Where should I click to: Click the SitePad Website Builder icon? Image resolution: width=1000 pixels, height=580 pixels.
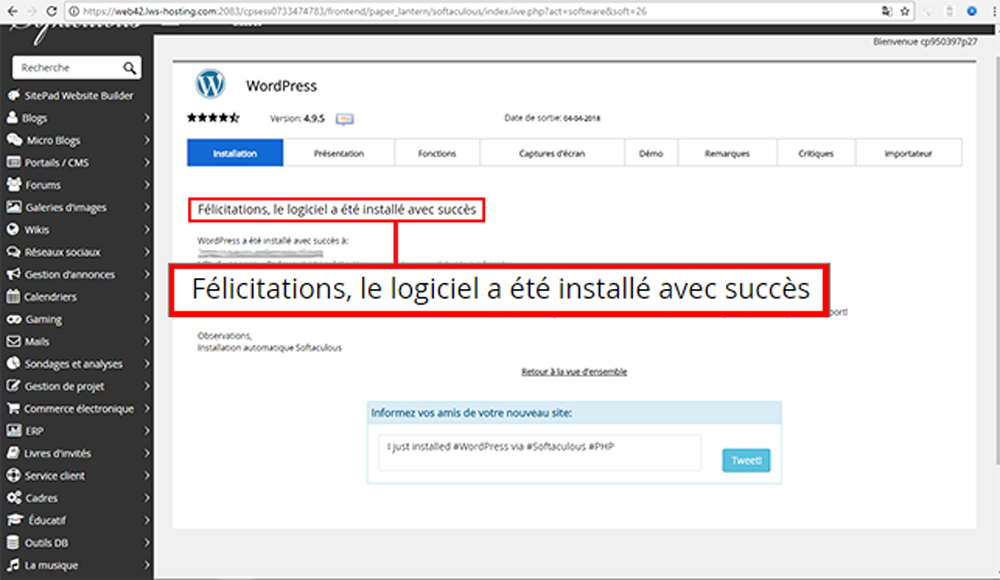click(x=13, y=96)
